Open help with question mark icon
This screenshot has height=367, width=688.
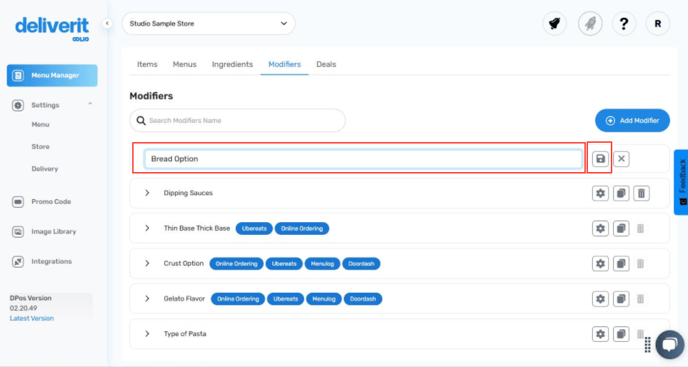(x=624, y=23)
